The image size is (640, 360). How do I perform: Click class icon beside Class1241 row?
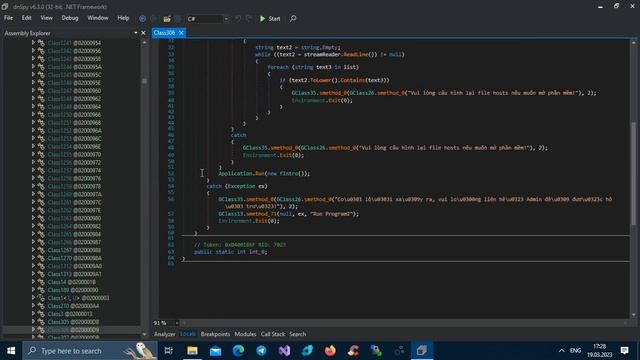[x=41, y=43]
